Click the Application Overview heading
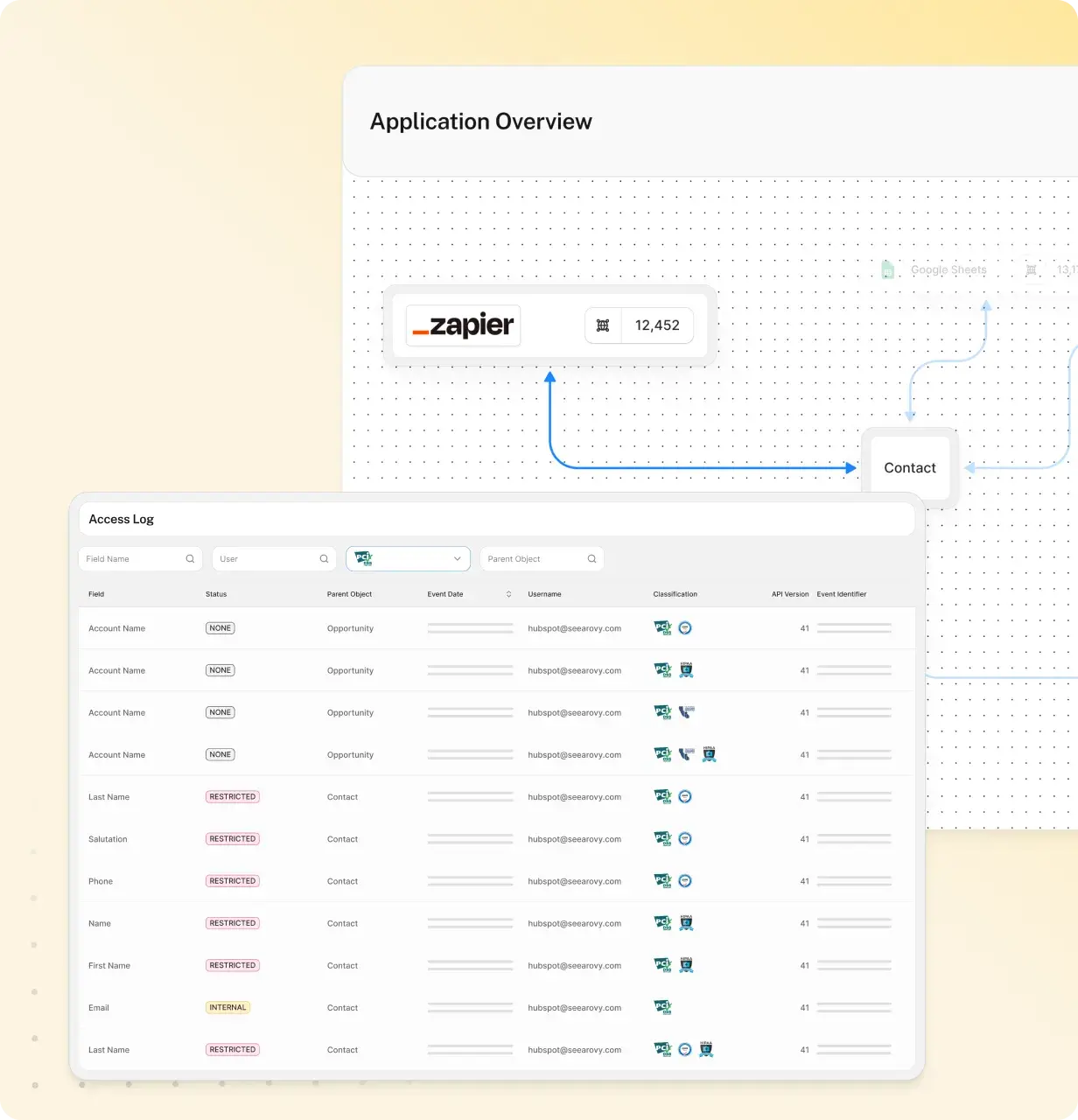1078x1120 pixels. coord(481,122)
